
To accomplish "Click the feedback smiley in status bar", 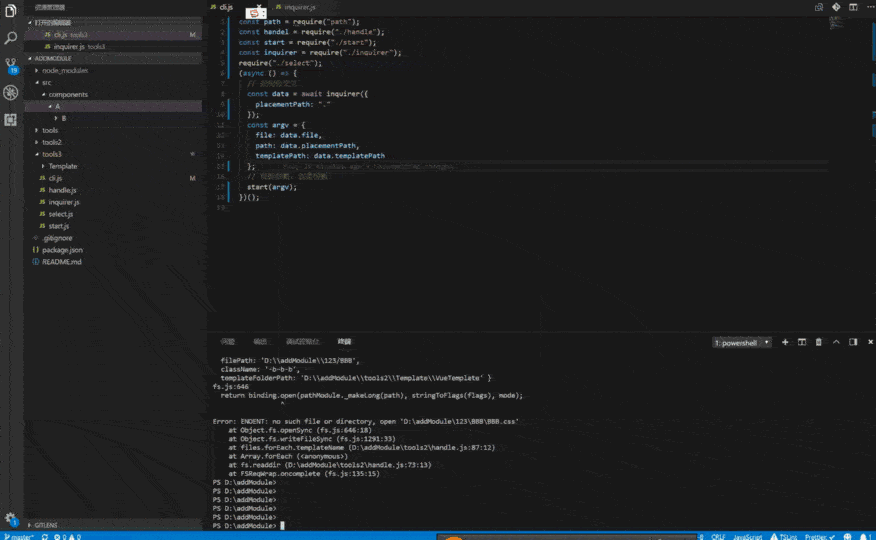I will click(x=848, y=537).
